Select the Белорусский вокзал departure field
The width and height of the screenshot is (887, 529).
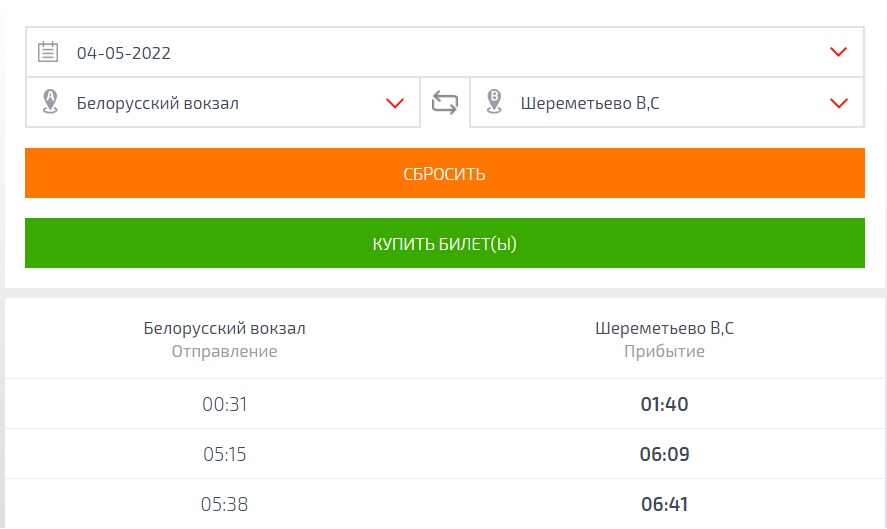click(x=158, y=103)
